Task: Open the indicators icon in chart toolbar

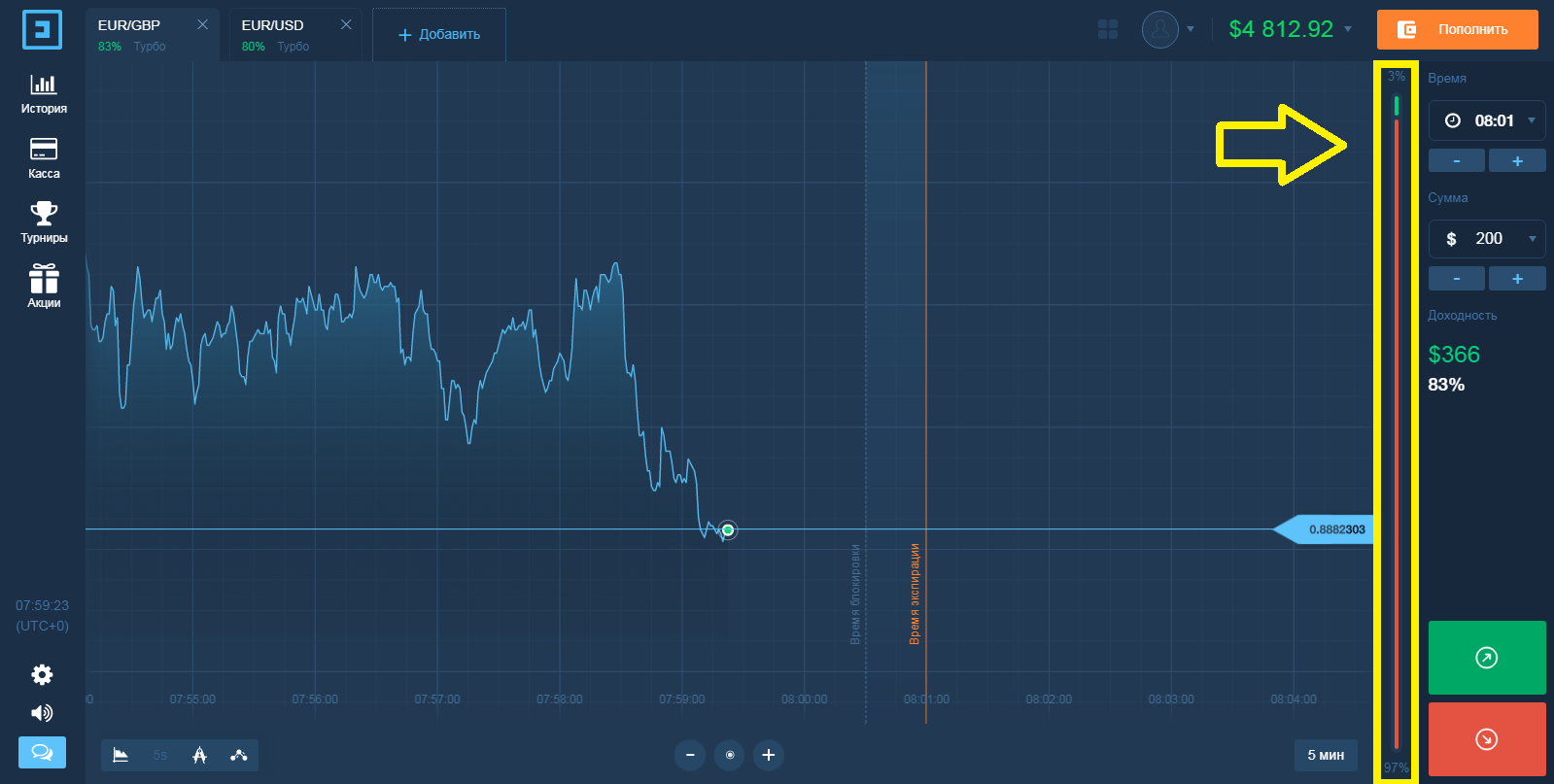Action: click(238, 755)
